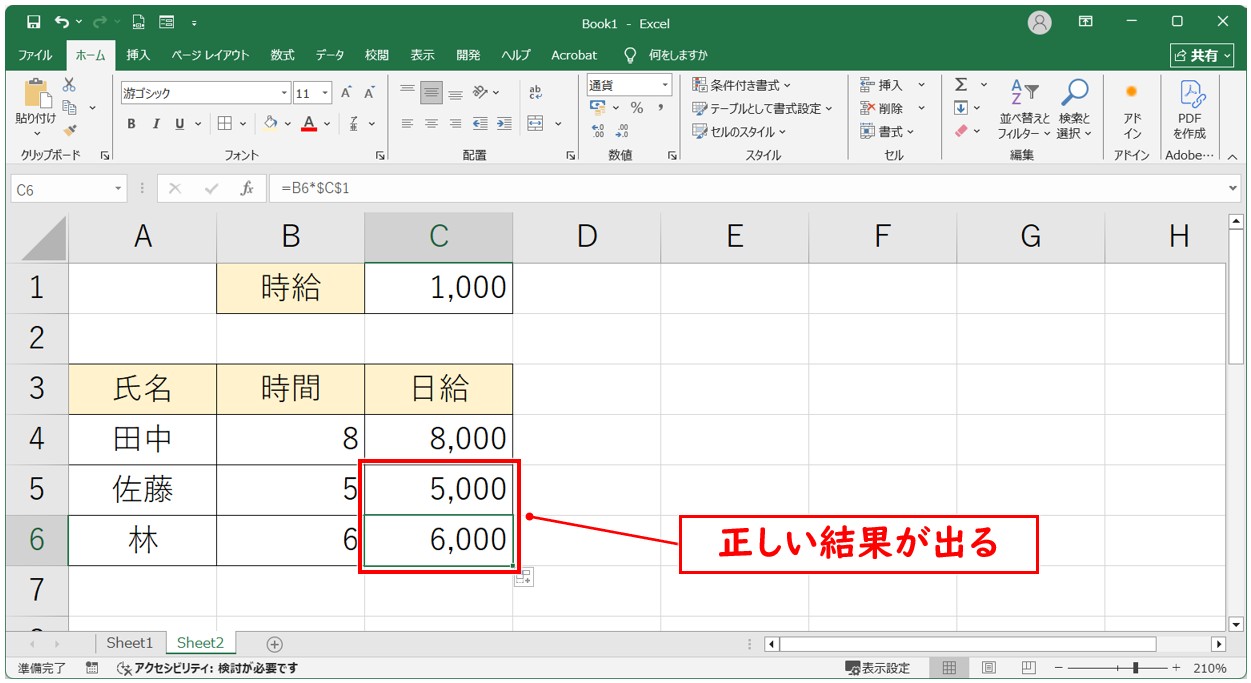Switch to the 挿入 tab
This screenshot has height=683, width=1251.
coord(138,55)
